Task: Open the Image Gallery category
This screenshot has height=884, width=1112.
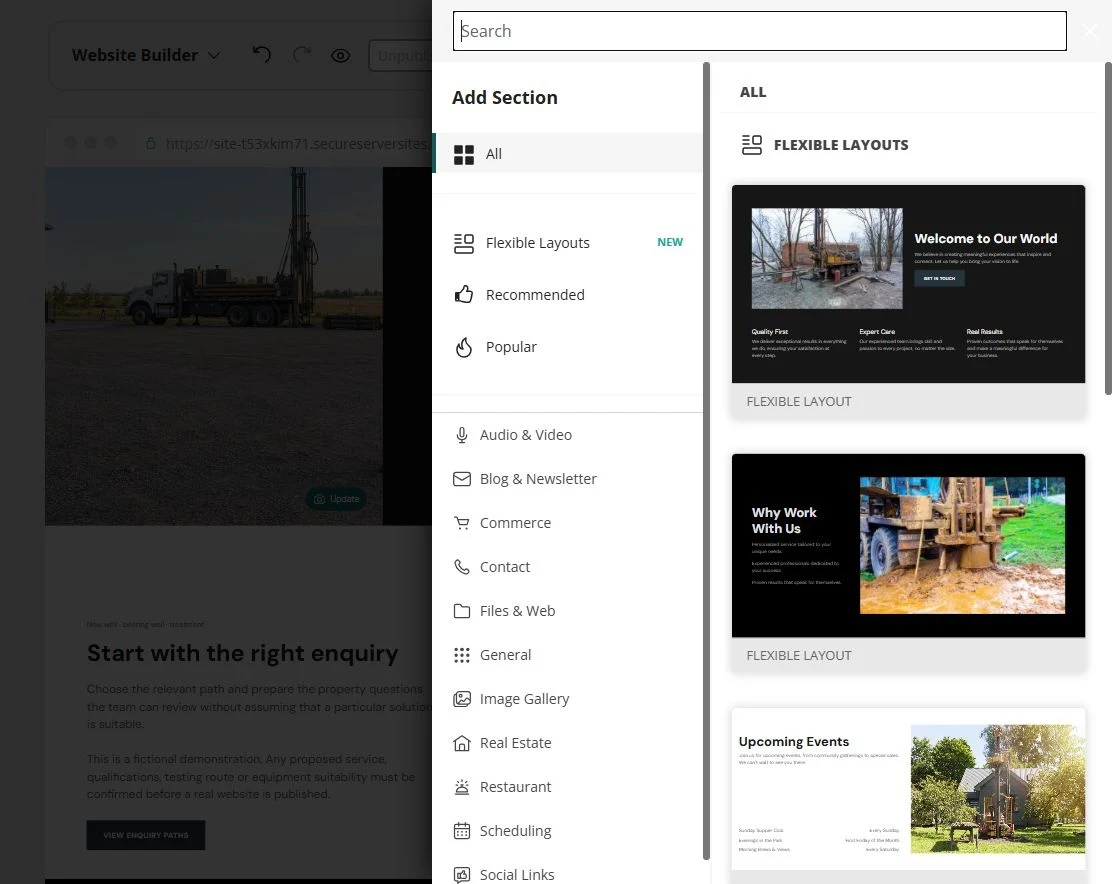Action: pos(567,699)
